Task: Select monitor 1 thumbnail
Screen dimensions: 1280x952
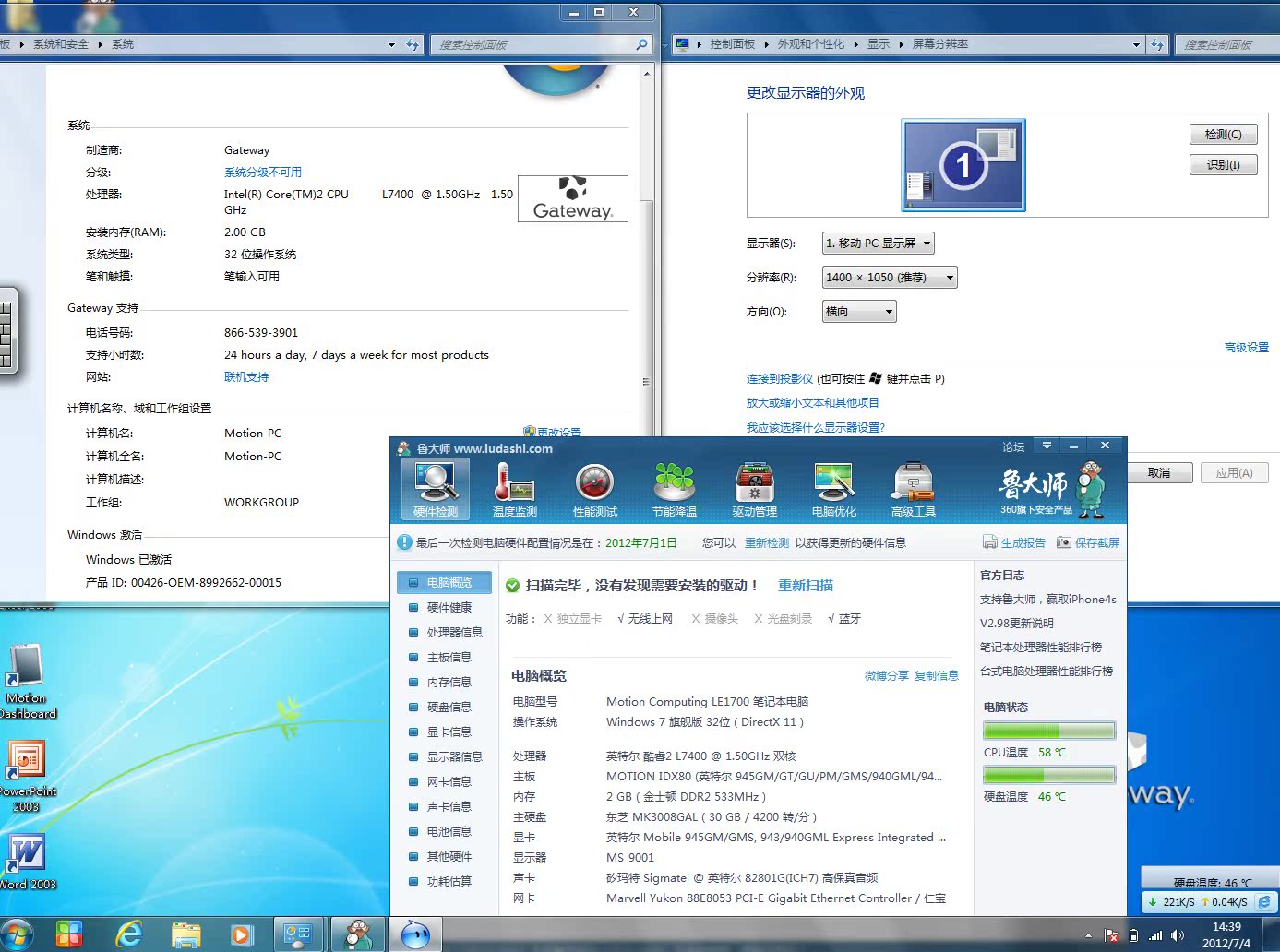Action: tap(963, 165)
